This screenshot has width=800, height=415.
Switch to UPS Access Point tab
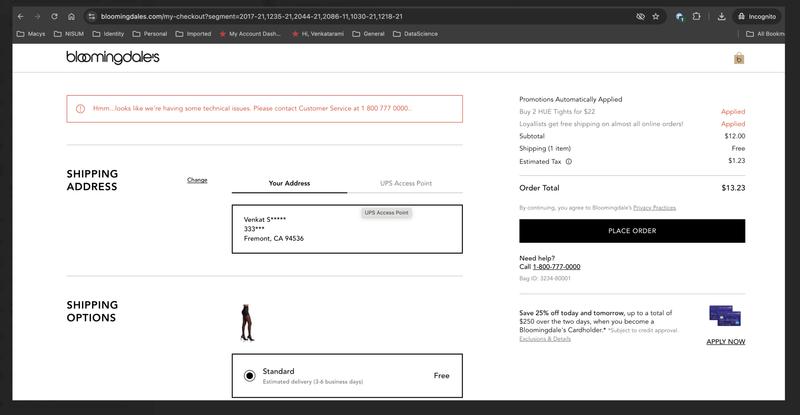point(406,183)
